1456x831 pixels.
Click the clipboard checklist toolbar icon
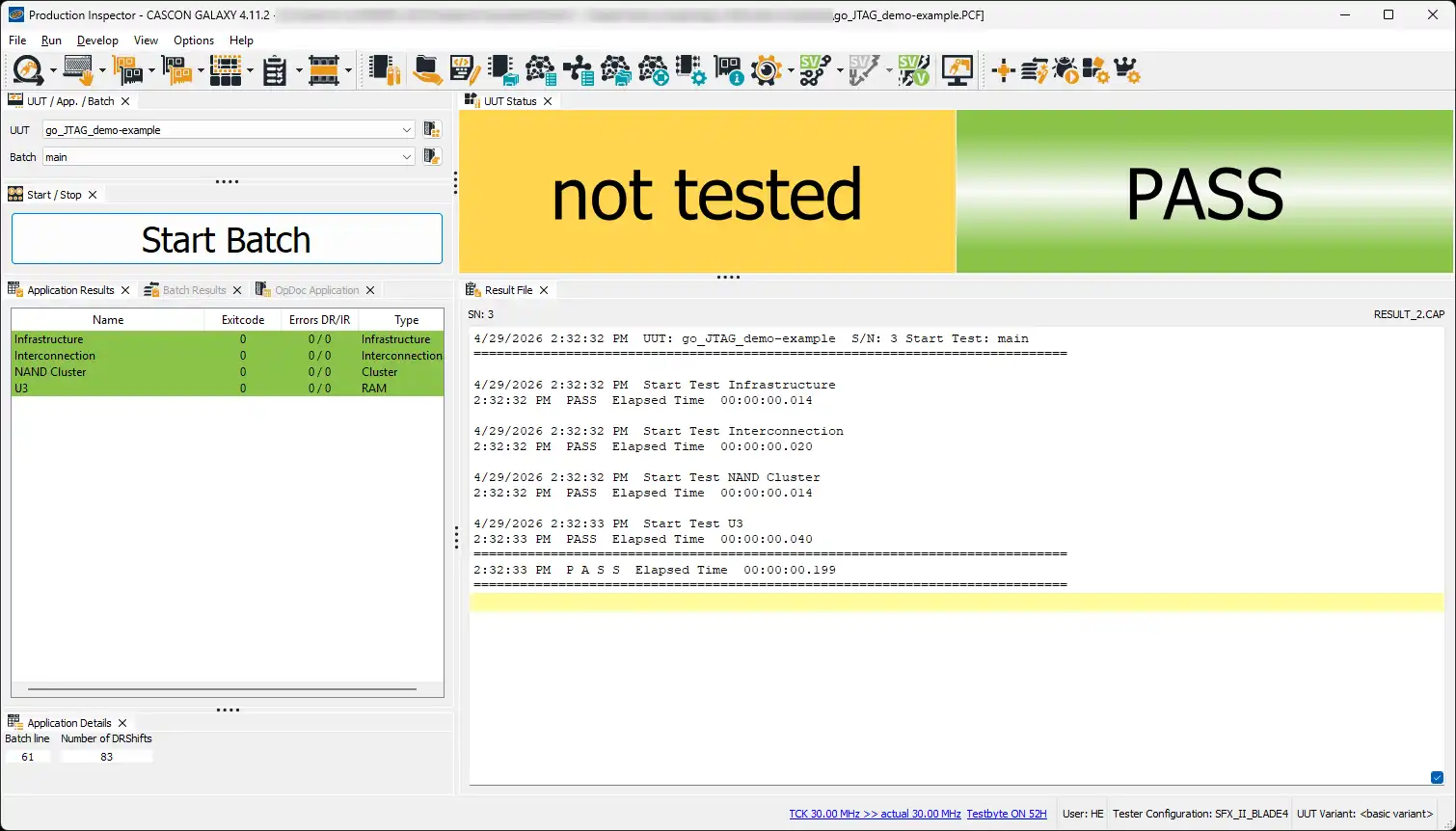pyautogui.click(x=275, y=70)
